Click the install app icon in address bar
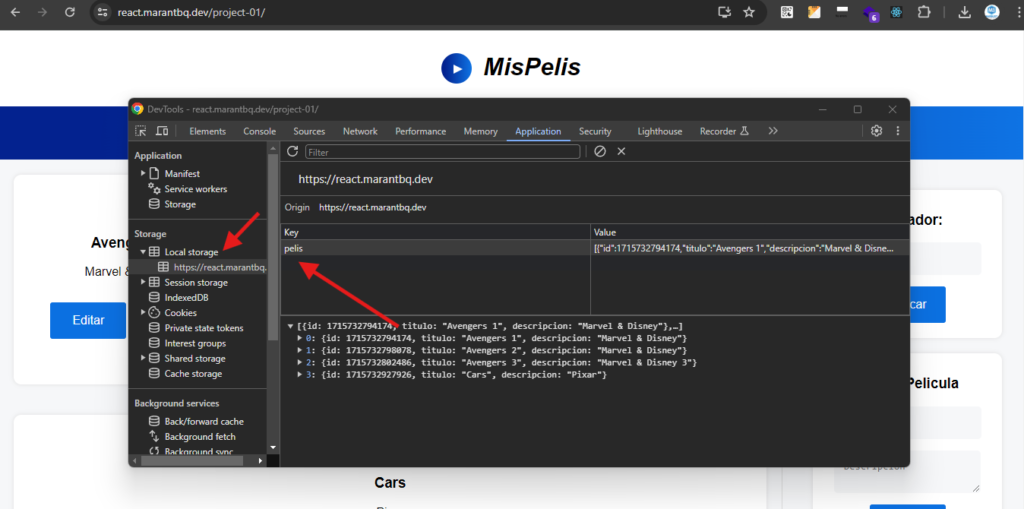This screenshot has width=1024, height=509. coord(724,12)
